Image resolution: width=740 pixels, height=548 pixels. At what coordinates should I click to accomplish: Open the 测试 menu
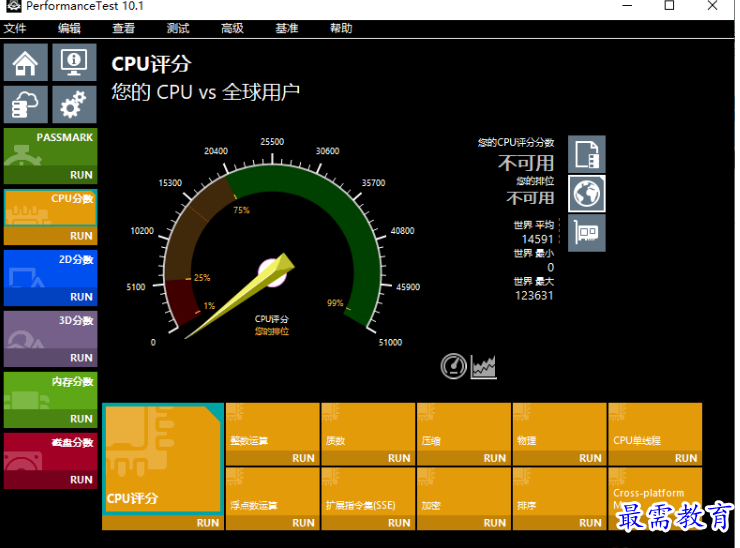tap(178, 28)
